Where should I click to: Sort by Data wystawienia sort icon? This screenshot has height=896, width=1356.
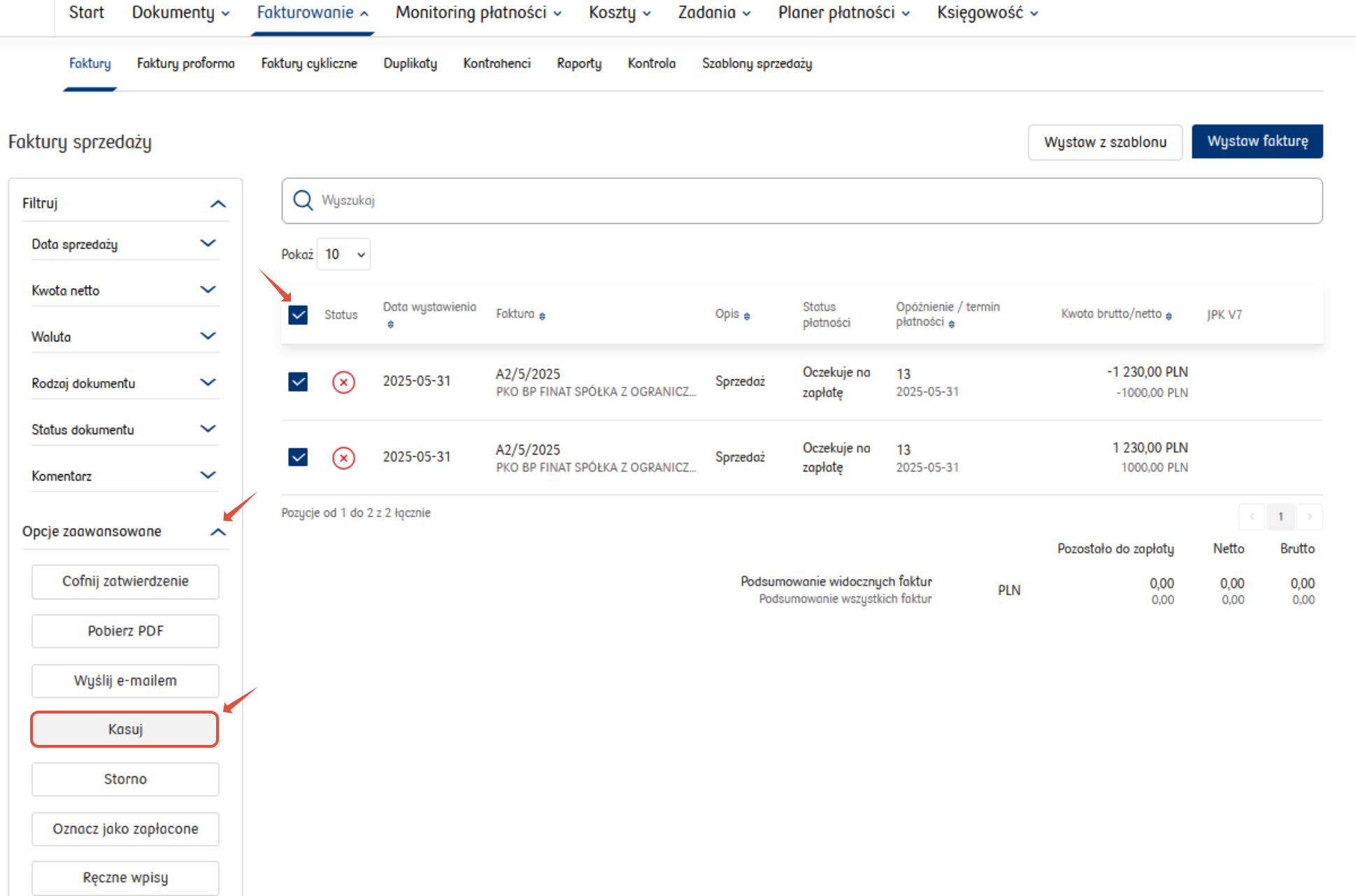[x=390, y=325]
